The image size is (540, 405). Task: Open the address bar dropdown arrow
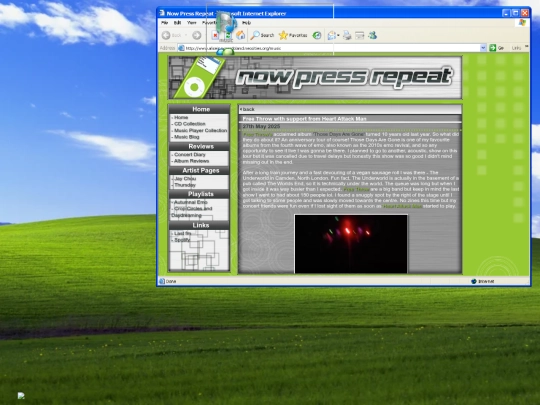click(x=483, y=48)
